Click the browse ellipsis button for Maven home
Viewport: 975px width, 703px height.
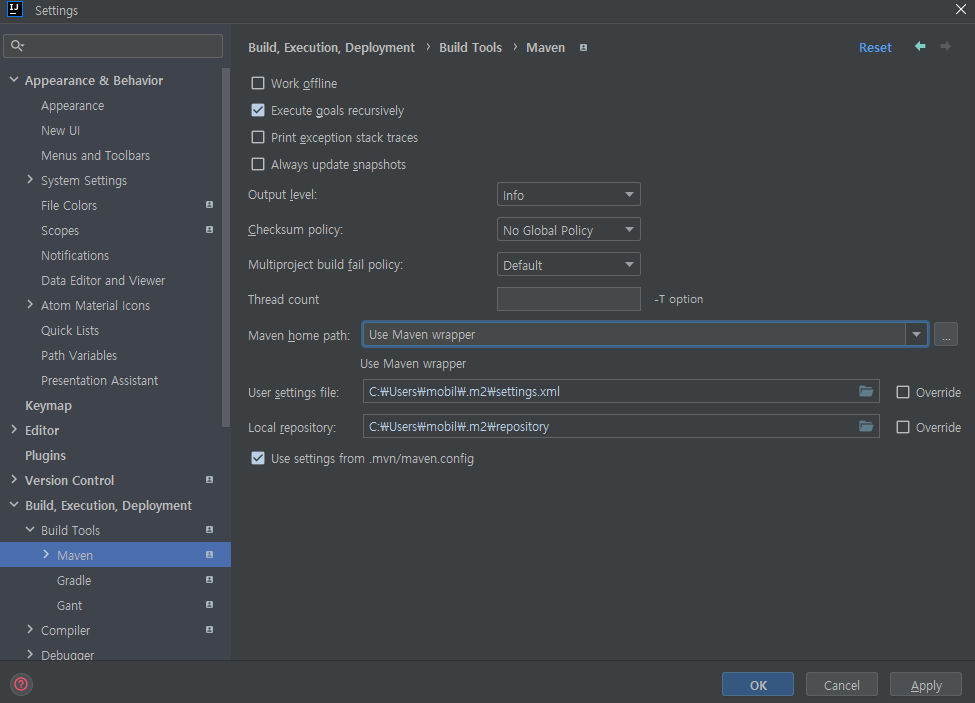click(946, 335)
